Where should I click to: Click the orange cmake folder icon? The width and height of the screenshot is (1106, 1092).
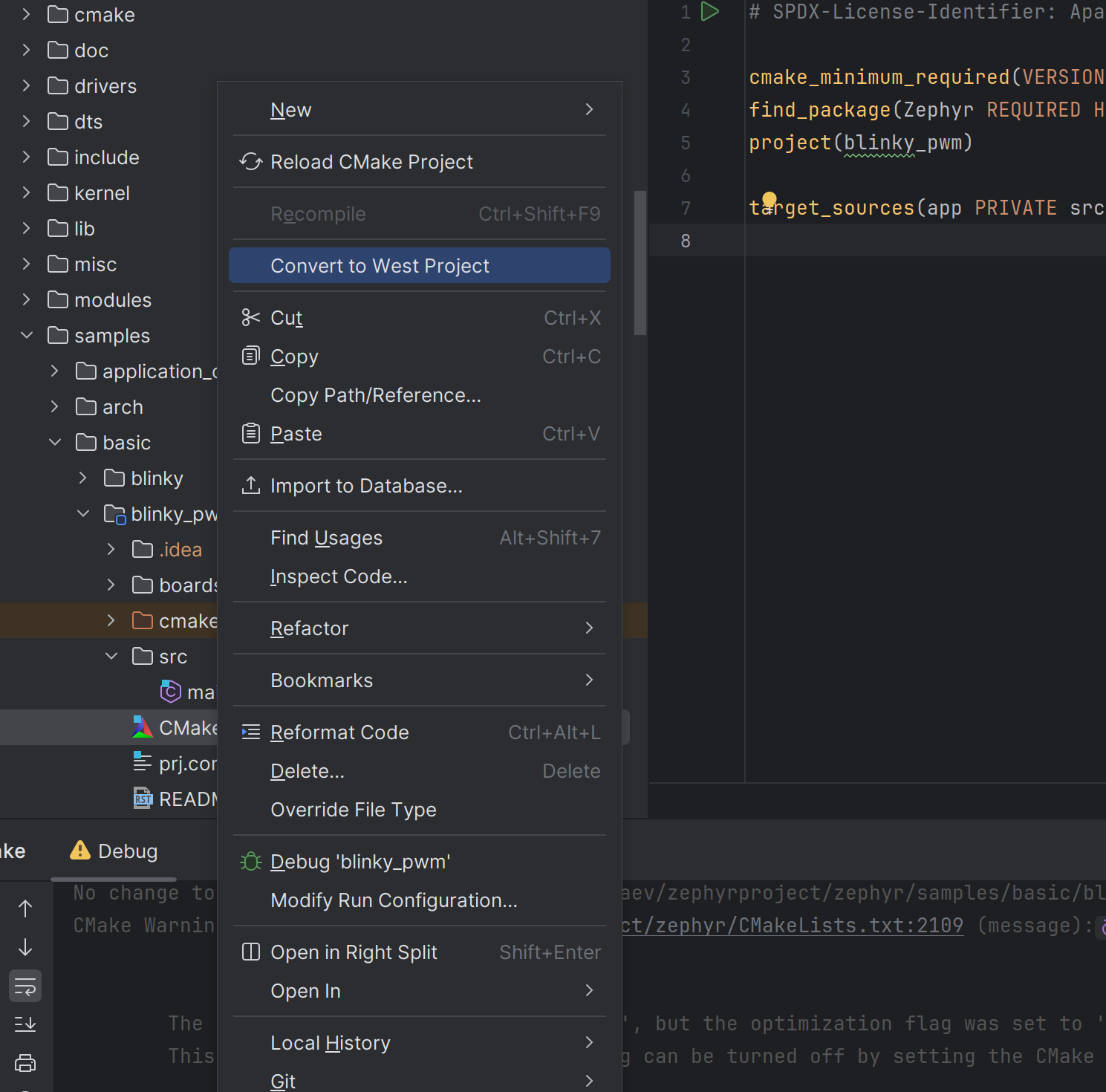(143, 620)
